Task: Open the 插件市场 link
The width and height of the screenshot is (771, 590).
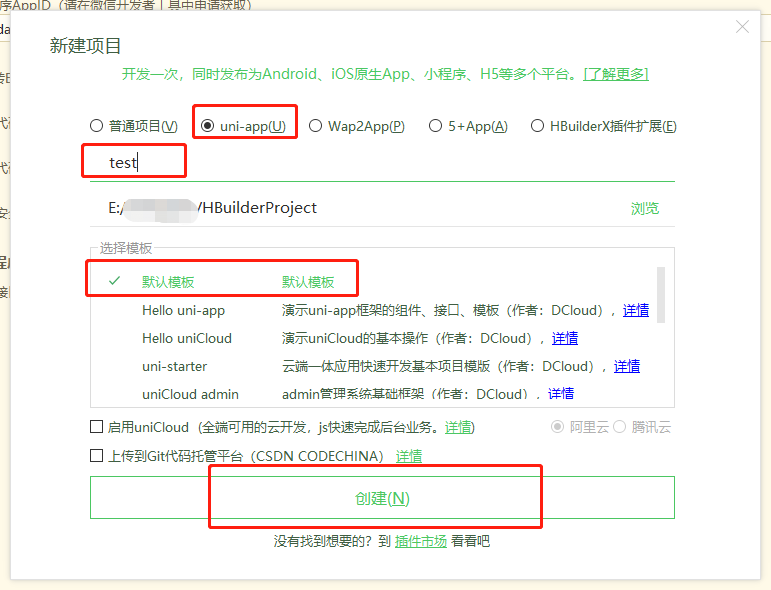Action: 420,541
